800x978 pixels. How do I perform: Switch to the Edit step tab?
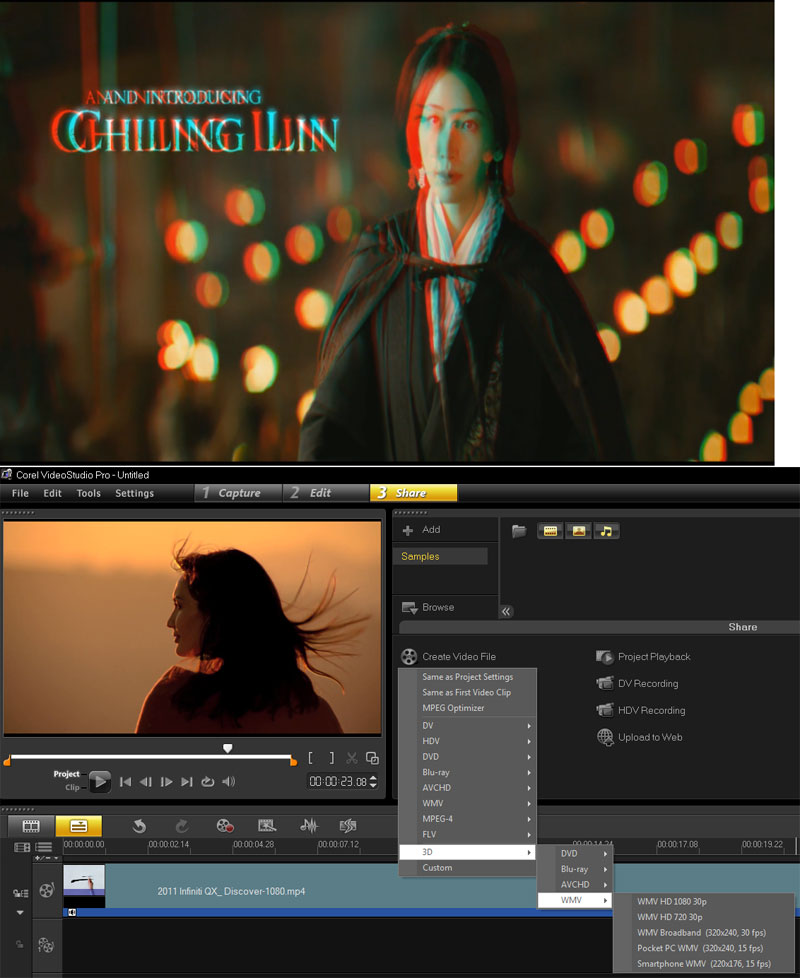[x=325, y=493]
